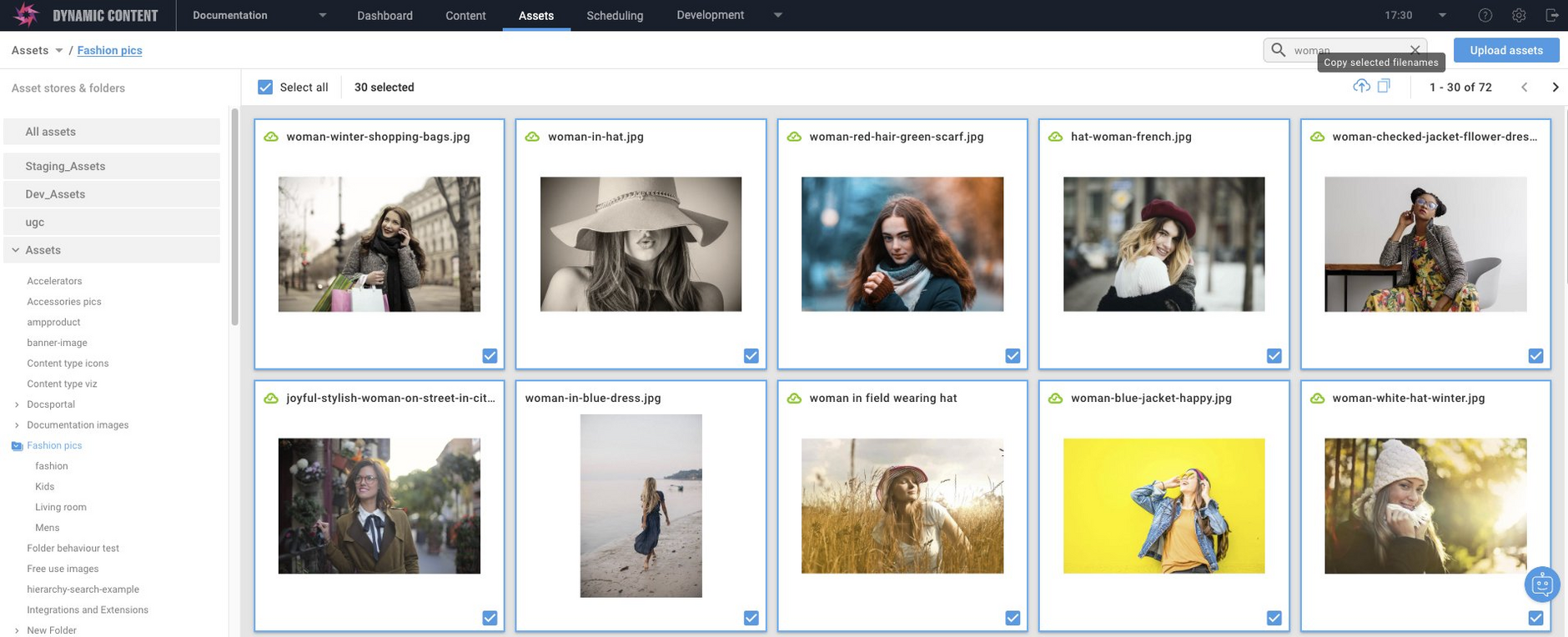Click the Fashion pics folder icon
This screenshot has width=1568, height=637.
click(17, 446)
